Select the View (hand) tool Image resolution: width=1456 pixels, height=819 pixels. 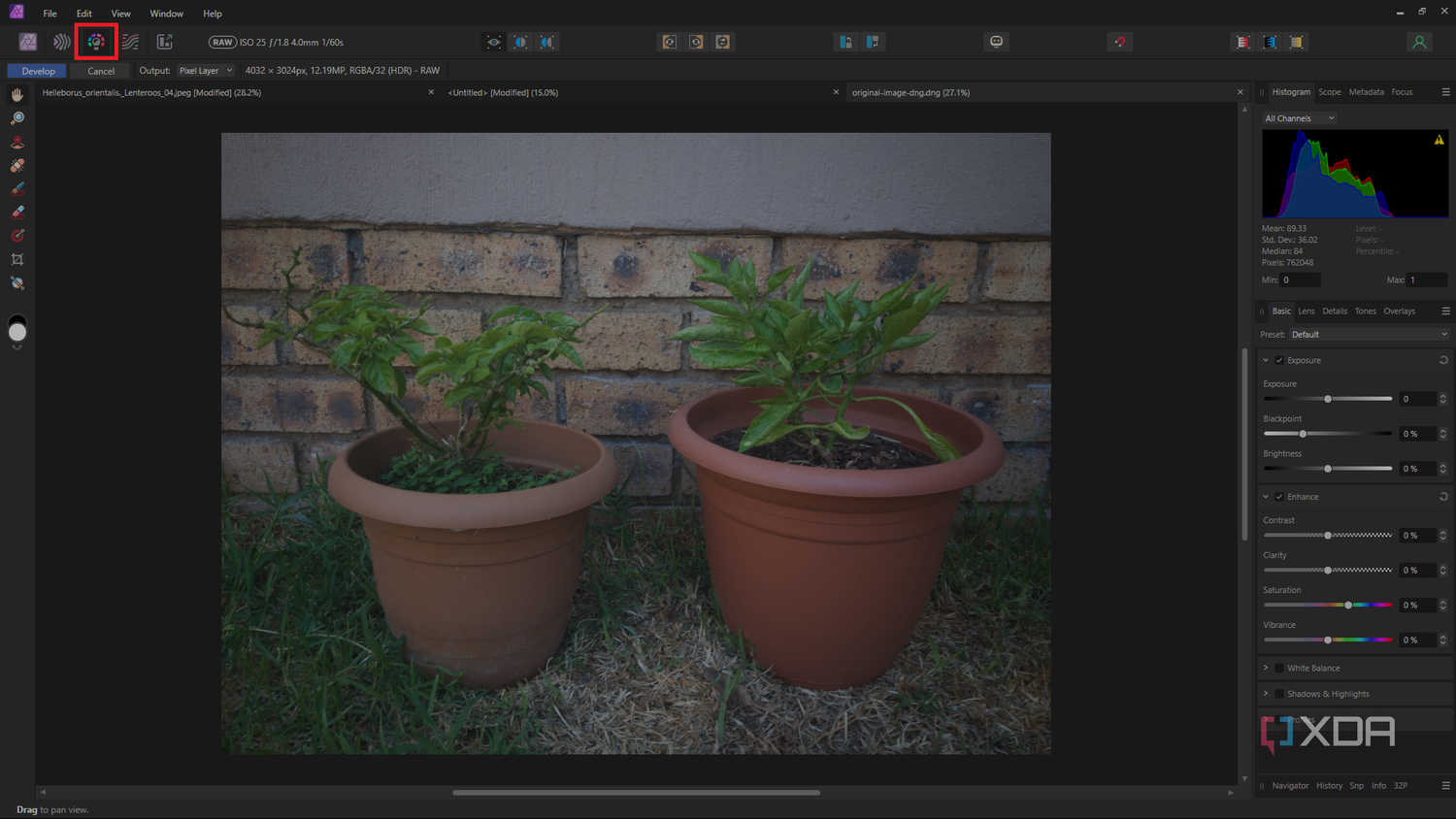[17, 95]
